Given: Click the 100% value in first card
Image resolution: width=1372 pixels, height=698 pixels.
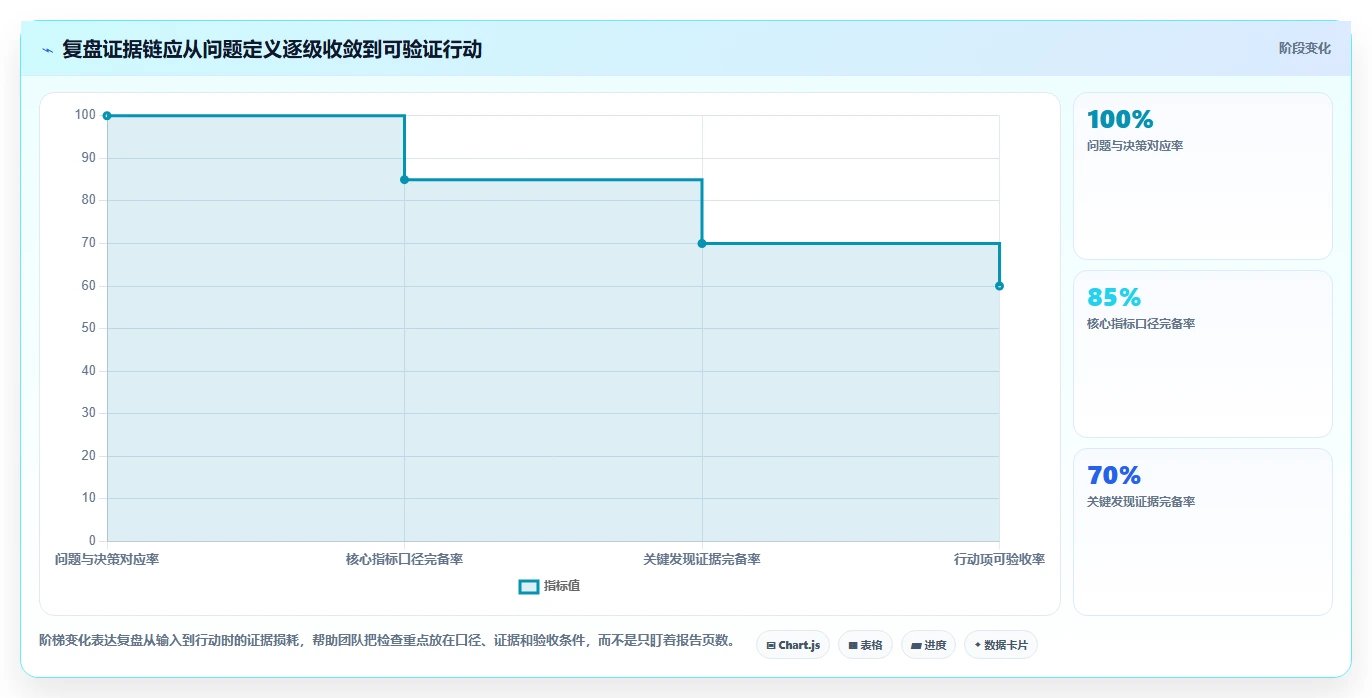Looking at the screenshot, I should pos(1120,120).
